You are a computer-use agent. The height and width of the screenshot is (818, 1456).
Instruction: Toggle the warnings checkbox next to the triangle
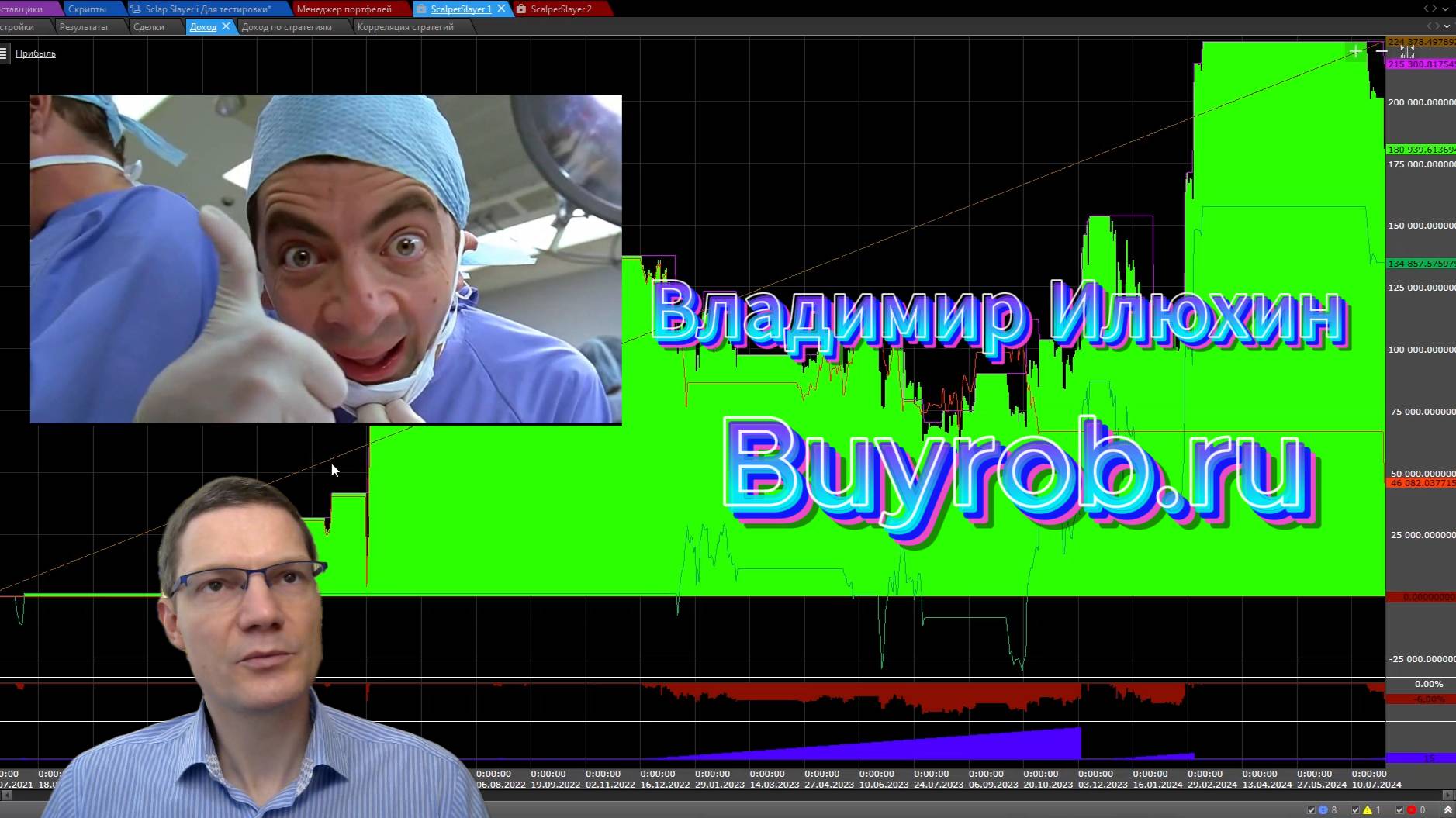pos(1354,810)
